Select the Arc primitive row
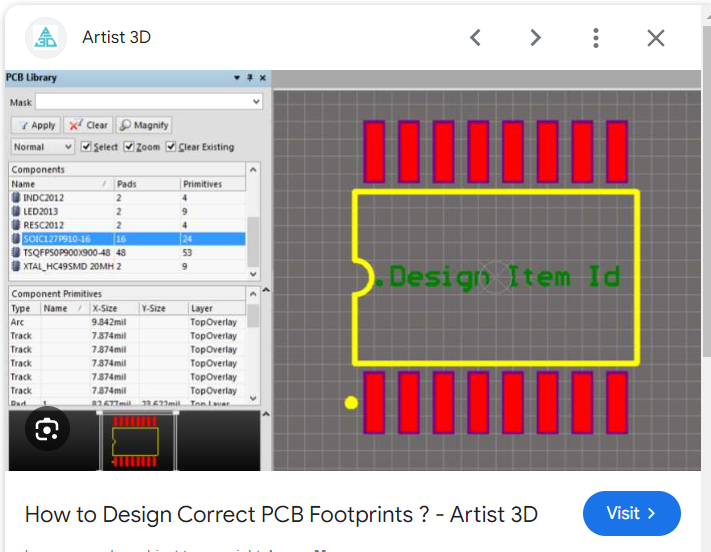The image size is (711, 552). (x=127, y=322)
